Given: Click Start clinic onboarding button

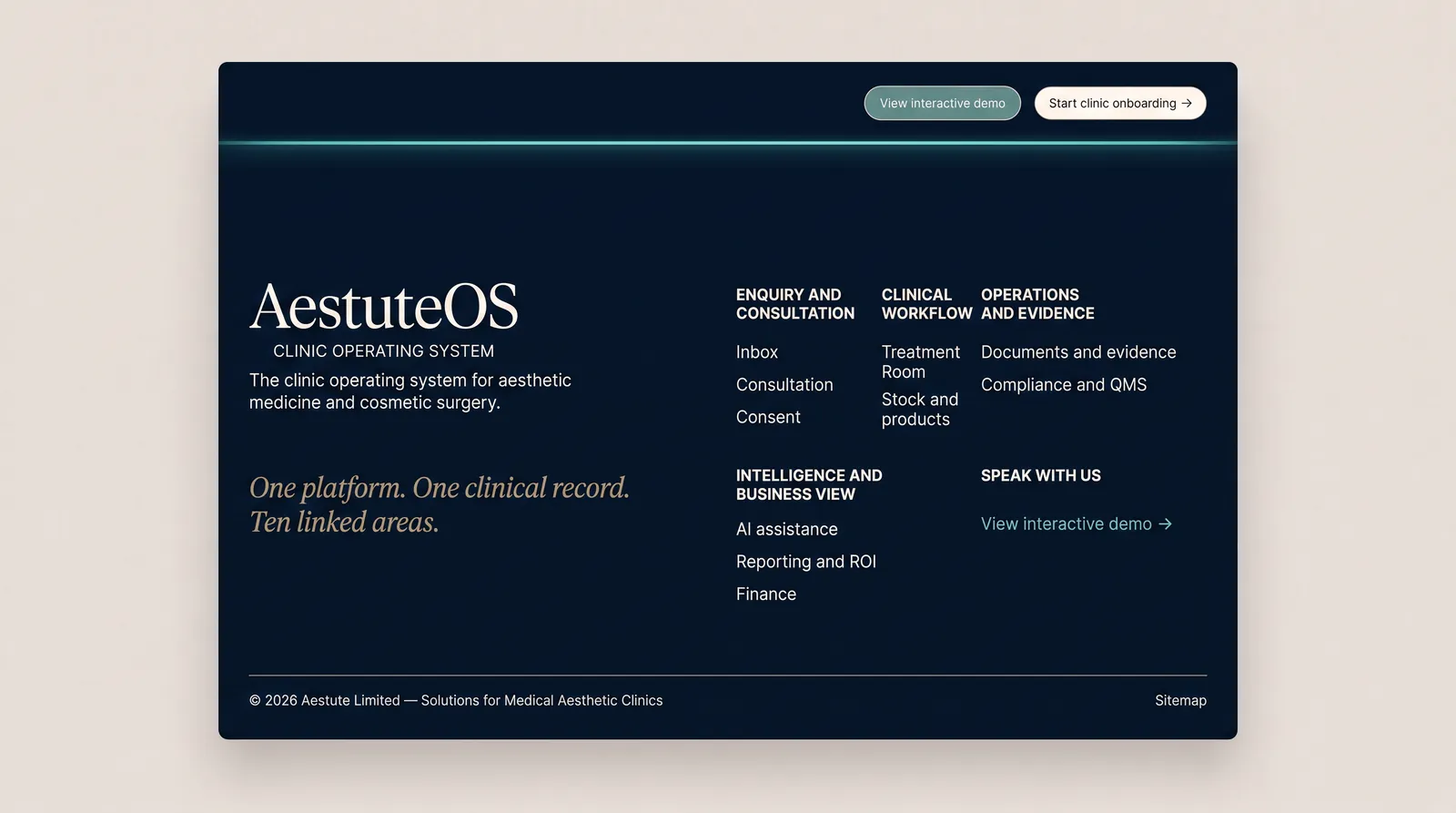Looking at the screenshot, I should click(1120, 103).
